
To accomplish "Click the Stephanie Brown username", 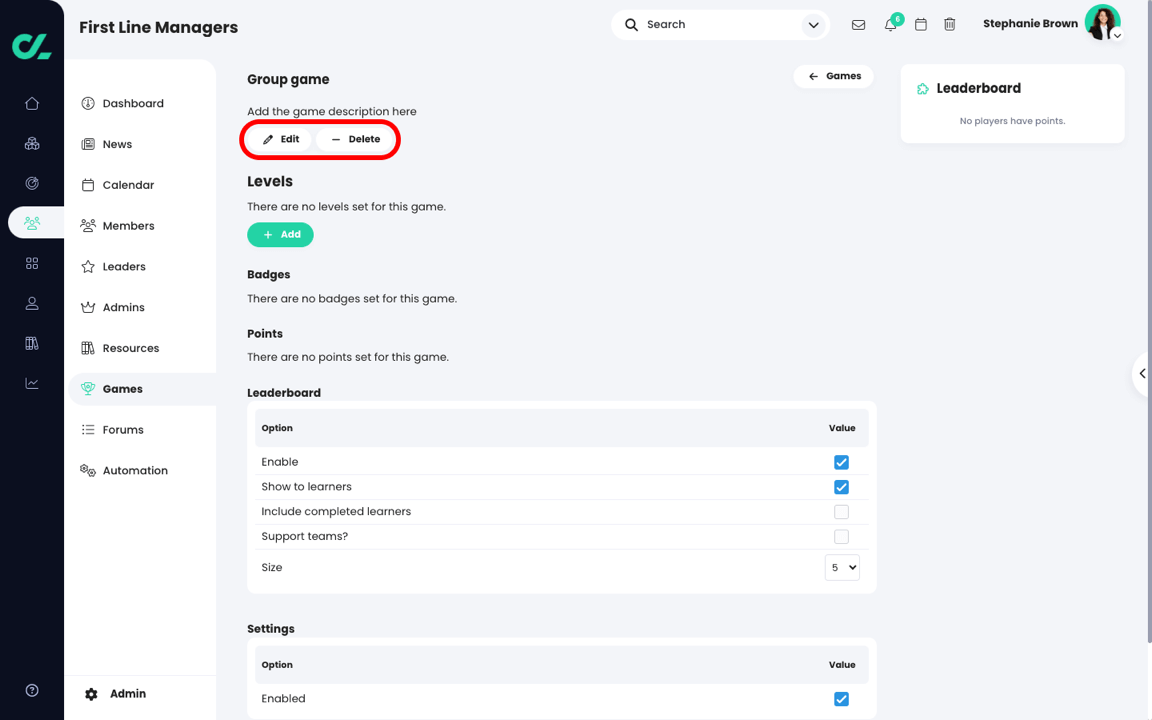I will coord(1030,24).
